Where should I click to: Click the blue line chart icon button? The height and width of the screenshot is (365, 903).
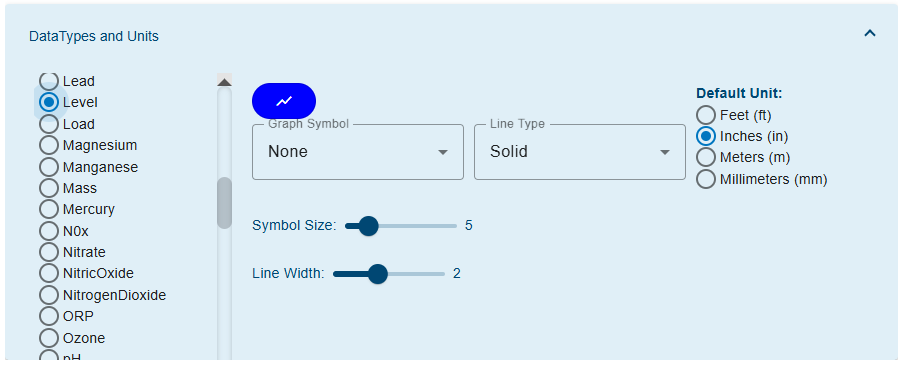click(284, 101)
